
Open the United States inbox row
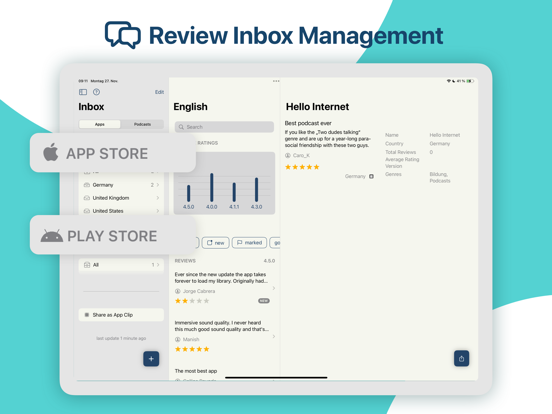pos(121,211)
